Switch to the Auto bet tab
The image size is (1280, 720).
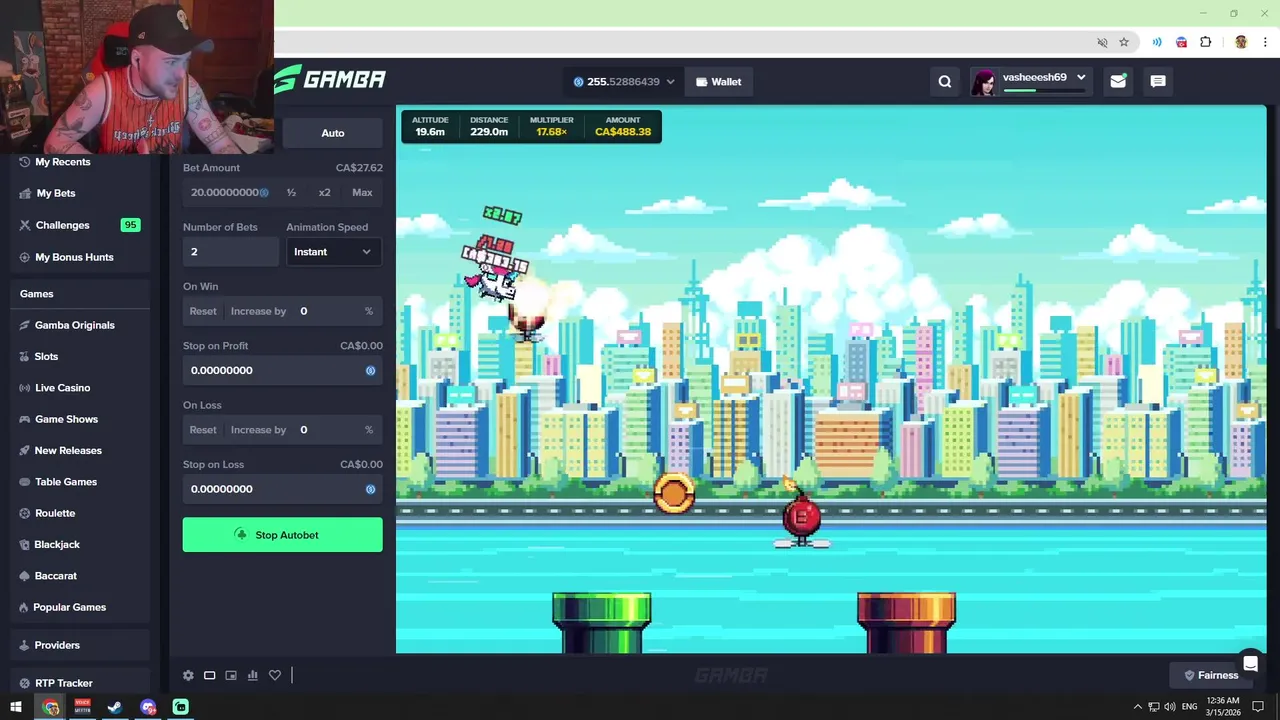(333, 133)
